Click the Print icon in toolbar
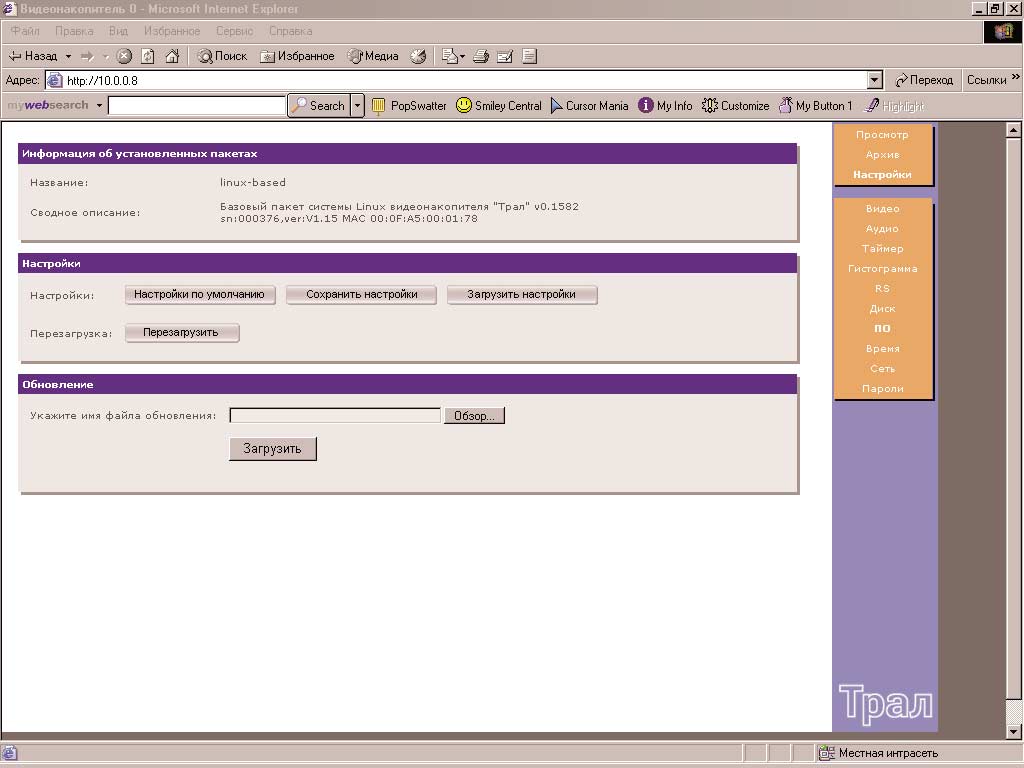This screenshot has height=768, width=1024. point(481,56)
